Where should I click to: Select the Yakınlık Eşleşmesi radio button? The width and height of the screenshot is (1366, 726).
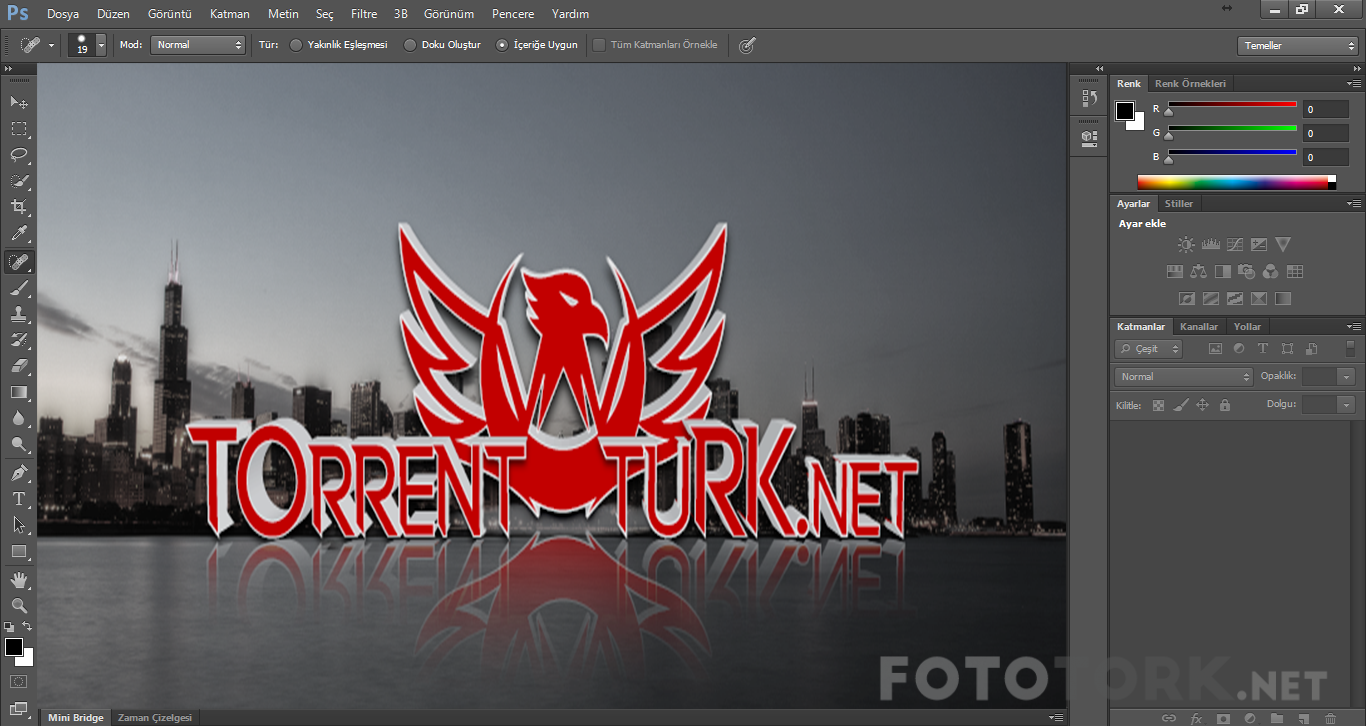click(x=296, y=45)
